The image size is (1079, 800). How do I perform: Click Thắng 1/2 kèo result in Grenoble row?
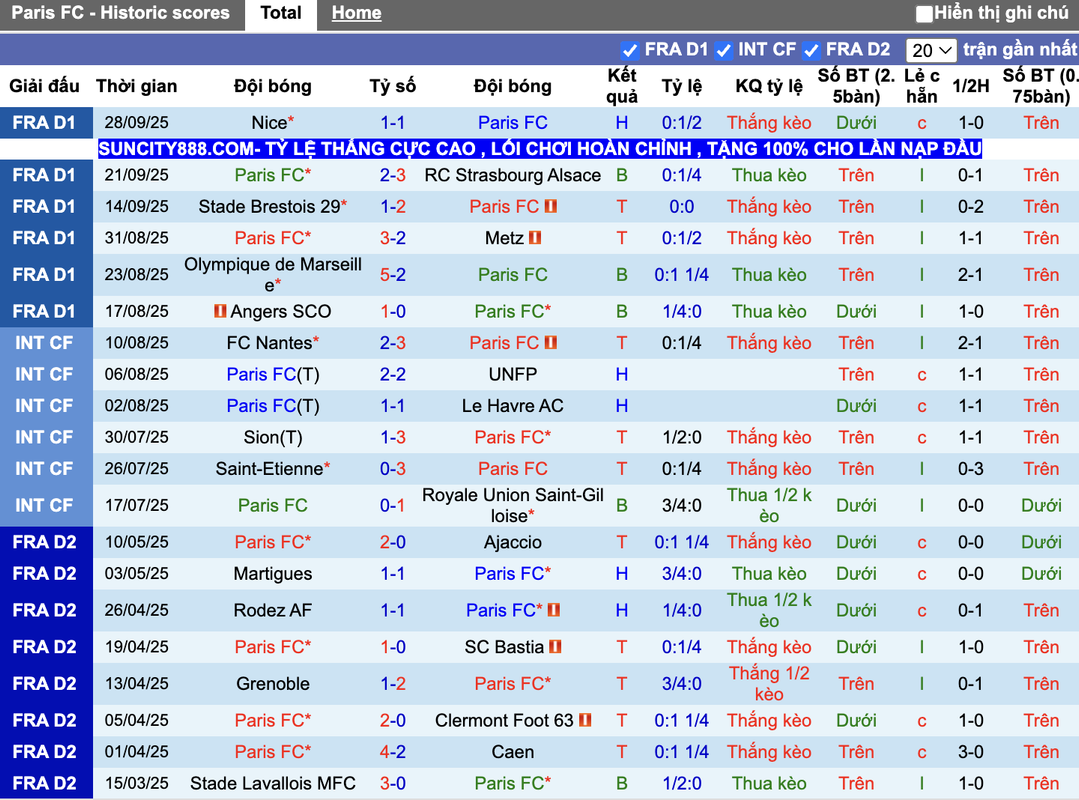coord(769,684)
